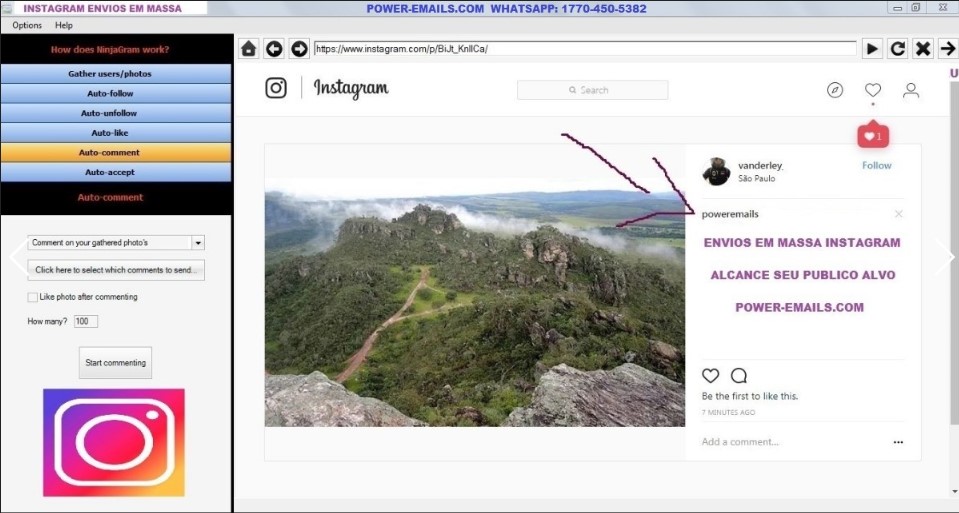The width and height of the screenshot is (959, 513).
Task: Click the ENVIOS EM MASSA INSTAGRAM comment text
Action: [x=802, y=243]
